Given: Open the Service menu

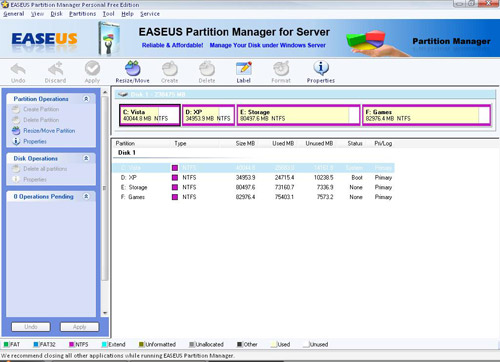Looking at the screenshot, I should (150, 14).
